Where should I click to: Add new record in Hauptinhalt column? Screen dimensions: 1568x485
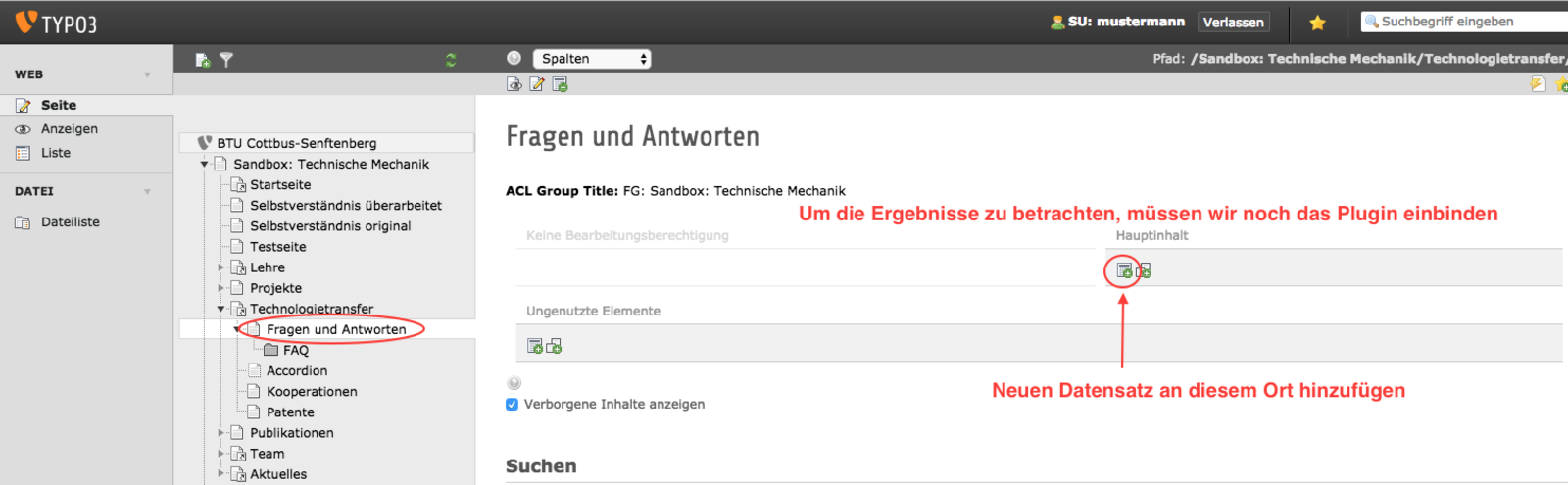point(1124,270)
